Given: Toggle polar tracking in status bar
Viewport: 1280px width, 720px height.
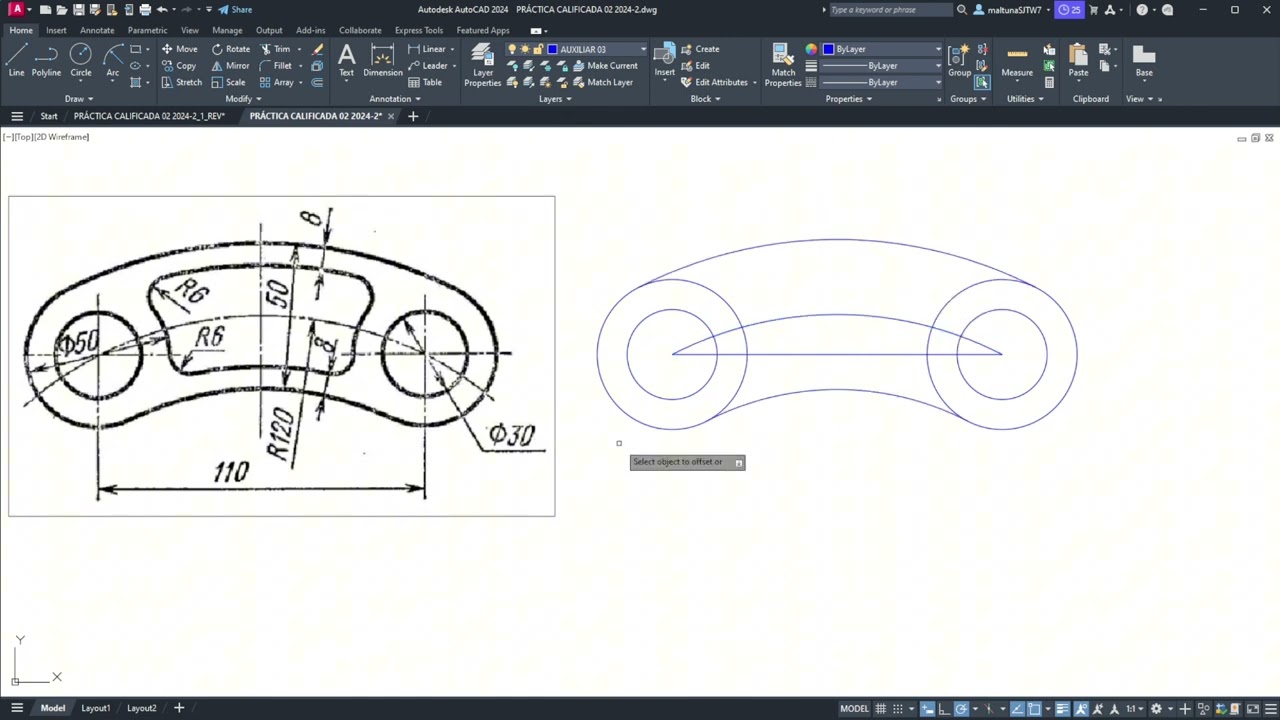Looking at the screenshot, I should coord(961,708).
